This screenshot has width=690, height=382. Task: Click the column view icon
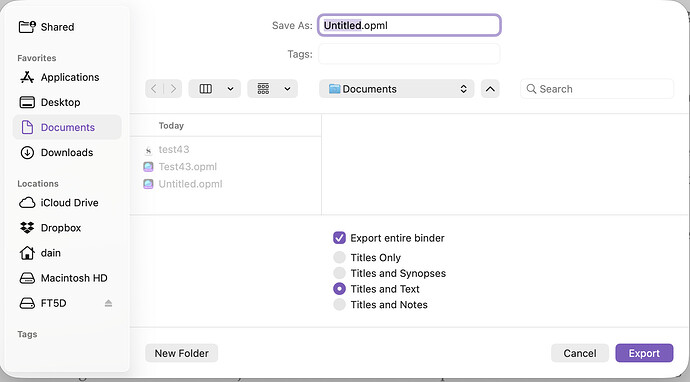tap(206, 88)
